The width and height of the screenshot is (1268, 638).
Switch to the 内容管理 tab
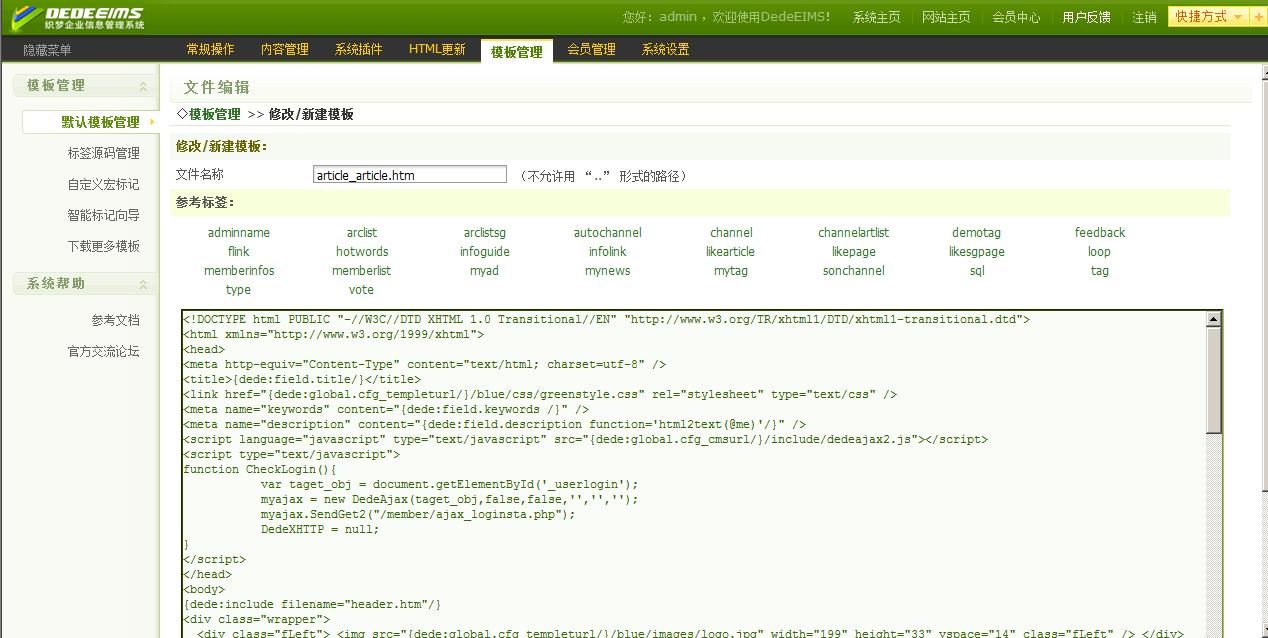coord(284,49)
